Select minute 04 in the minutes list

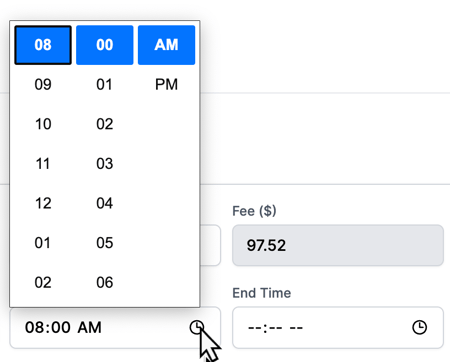105,203
